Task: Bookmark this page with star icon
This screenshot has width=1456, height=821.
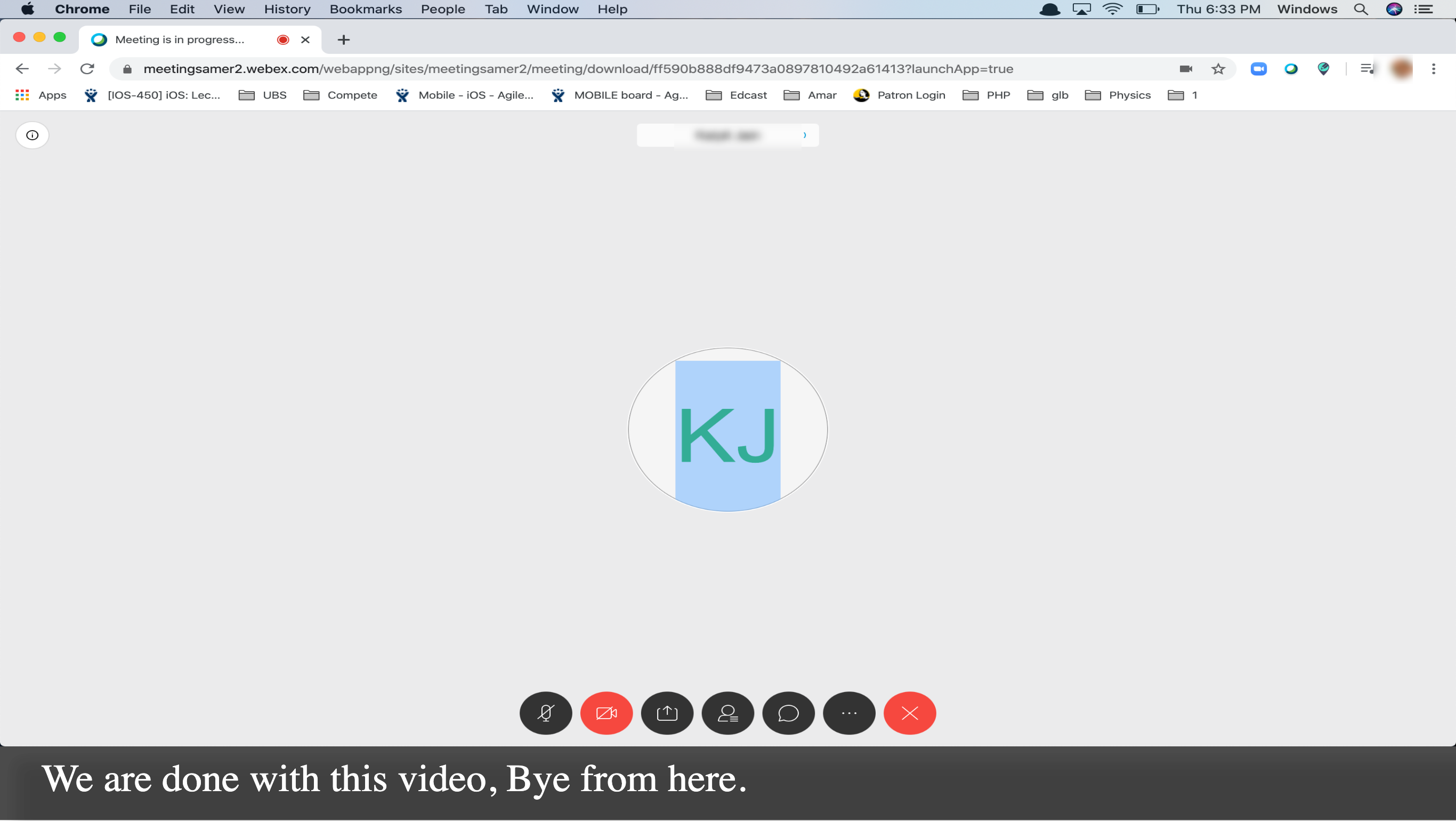Action: 1218,69
